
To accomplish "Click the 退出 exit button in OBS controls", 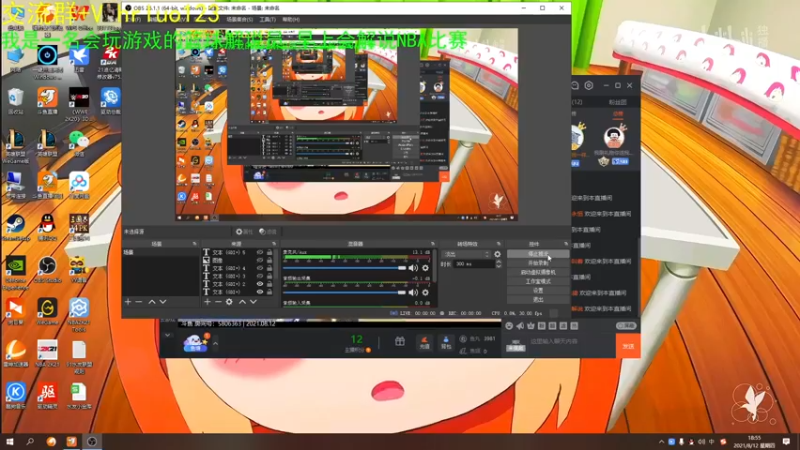I will tap(538, 299).
